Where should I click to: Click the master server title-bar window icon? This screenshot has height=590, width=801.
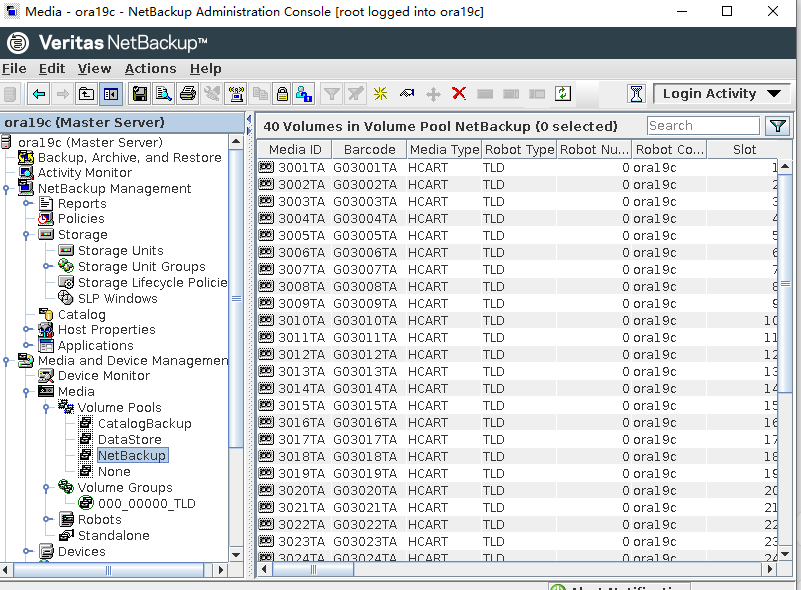click(x=11, y=11)
